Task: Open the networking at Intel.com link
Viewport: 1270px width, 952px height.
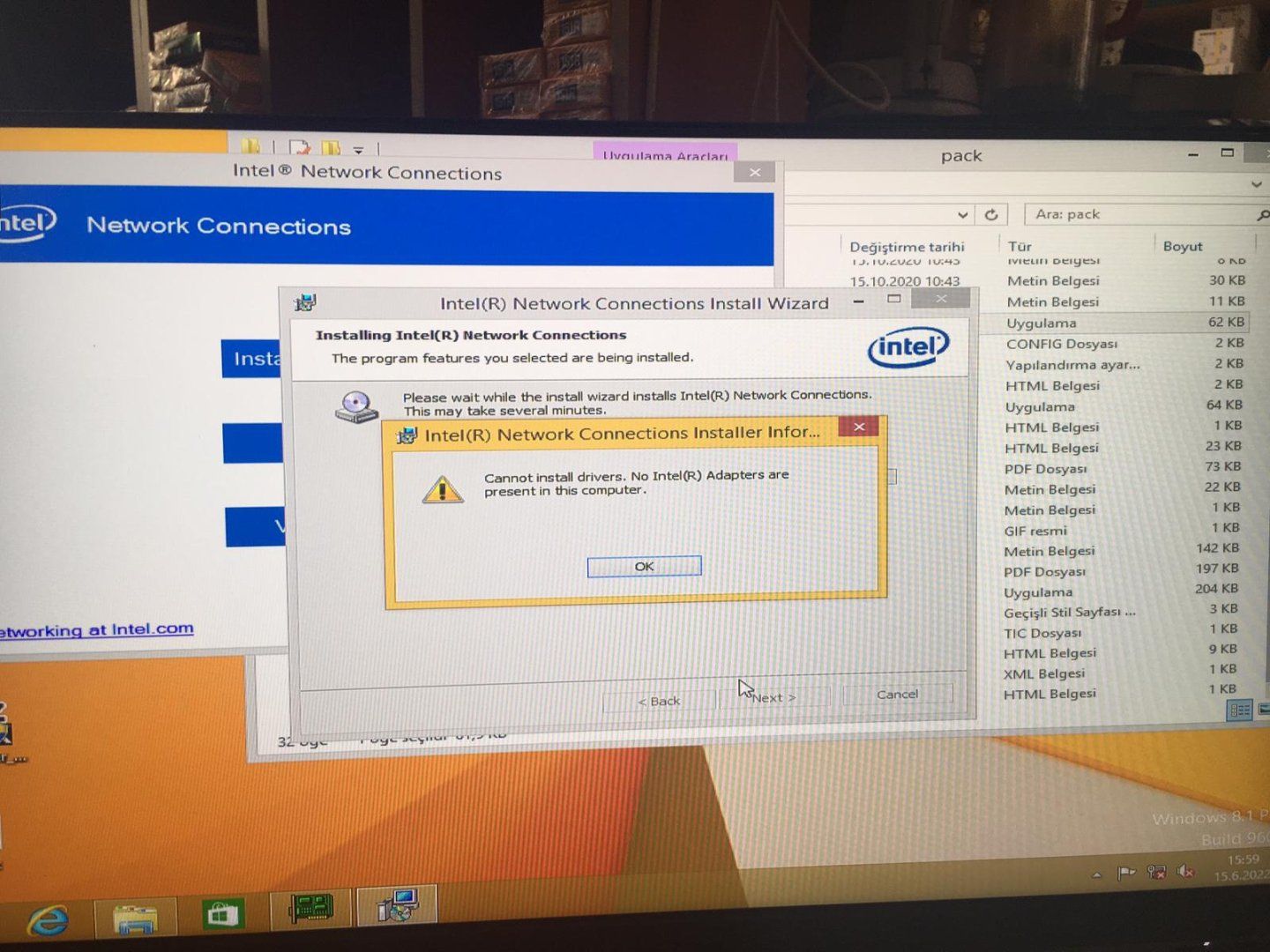Action: pos(97,629)
